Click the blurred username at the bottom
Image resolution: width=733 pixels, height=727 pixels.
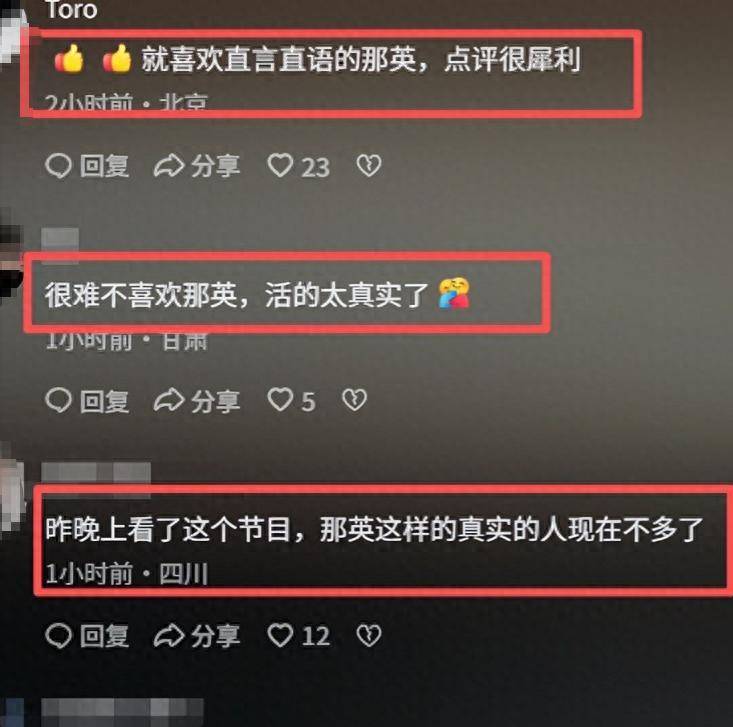[122, 713]
